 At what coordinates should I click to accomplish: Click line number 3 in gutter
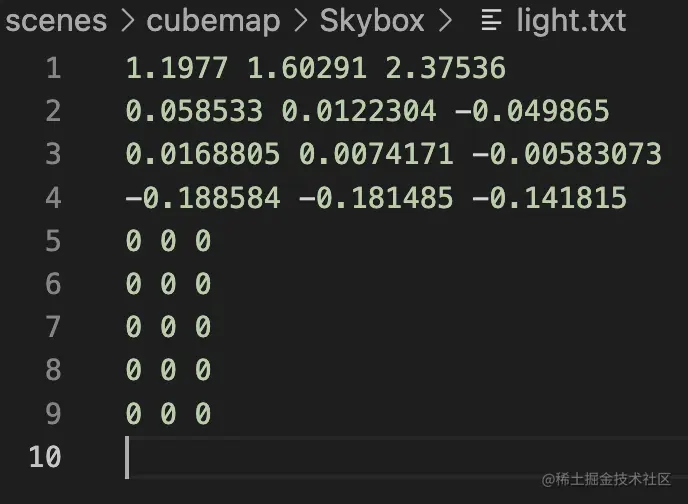(54, 154)
